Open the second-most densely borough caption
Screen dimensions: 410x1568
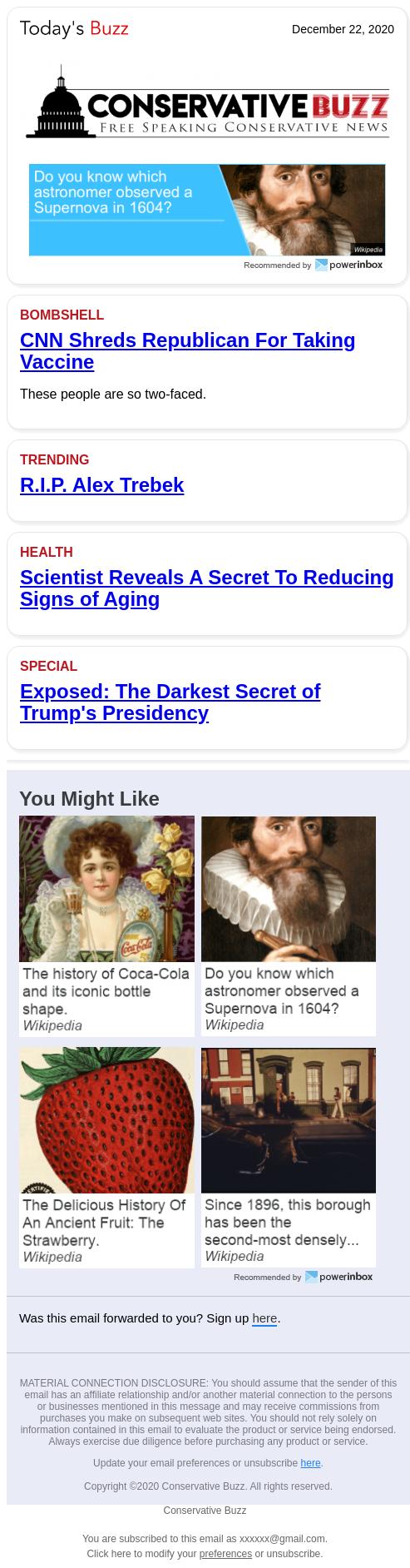[x=288, y=1222]
